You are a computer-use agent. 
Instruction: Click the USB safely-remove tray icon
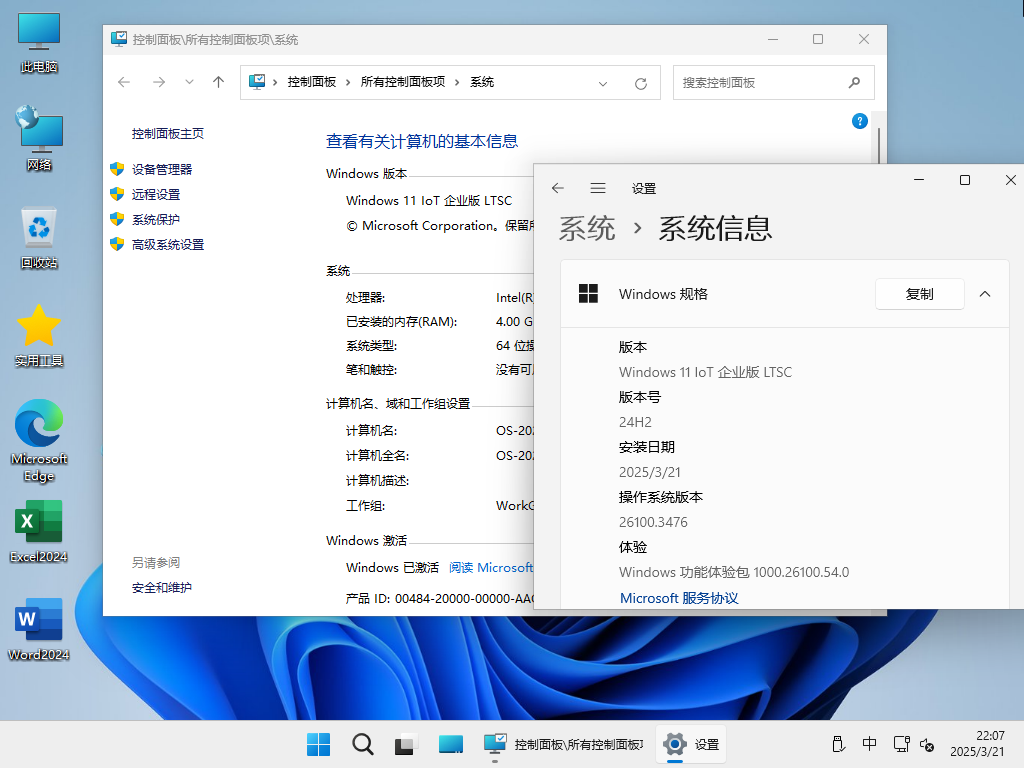pyautogui.click(x=839, y=744)
